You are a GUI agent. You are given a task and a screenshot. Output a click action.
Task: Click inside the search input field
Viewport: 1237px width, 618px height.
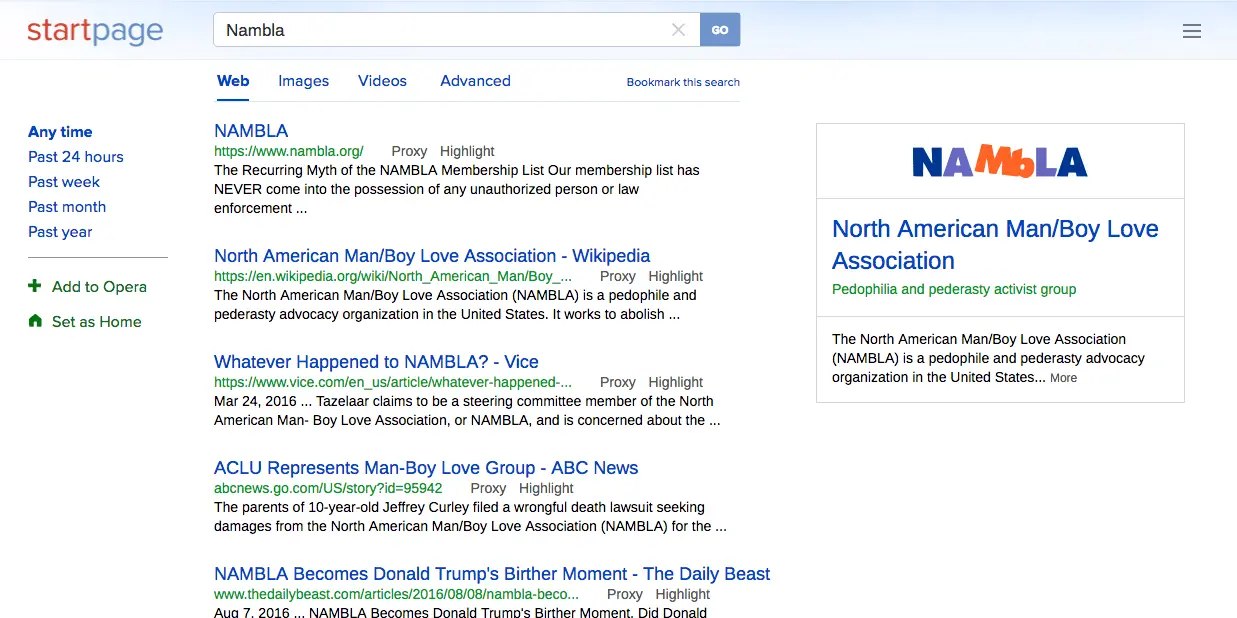coord(440,30)
